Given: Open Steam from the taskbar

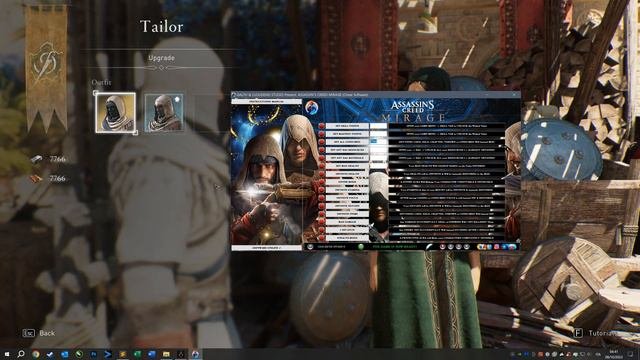Looking at the screenshot, I should tap(50, 354).
